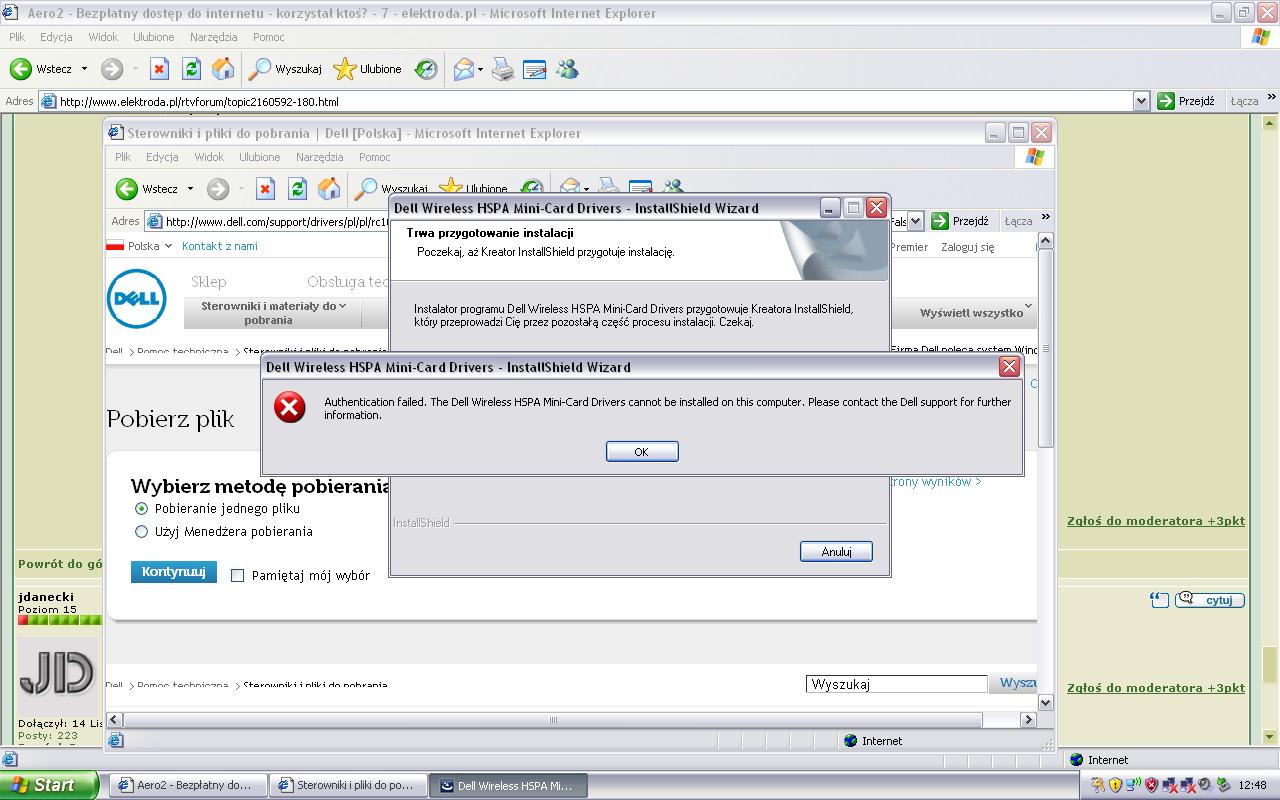Open Pomoc menu in outer IE window

(x=269, y=37)
